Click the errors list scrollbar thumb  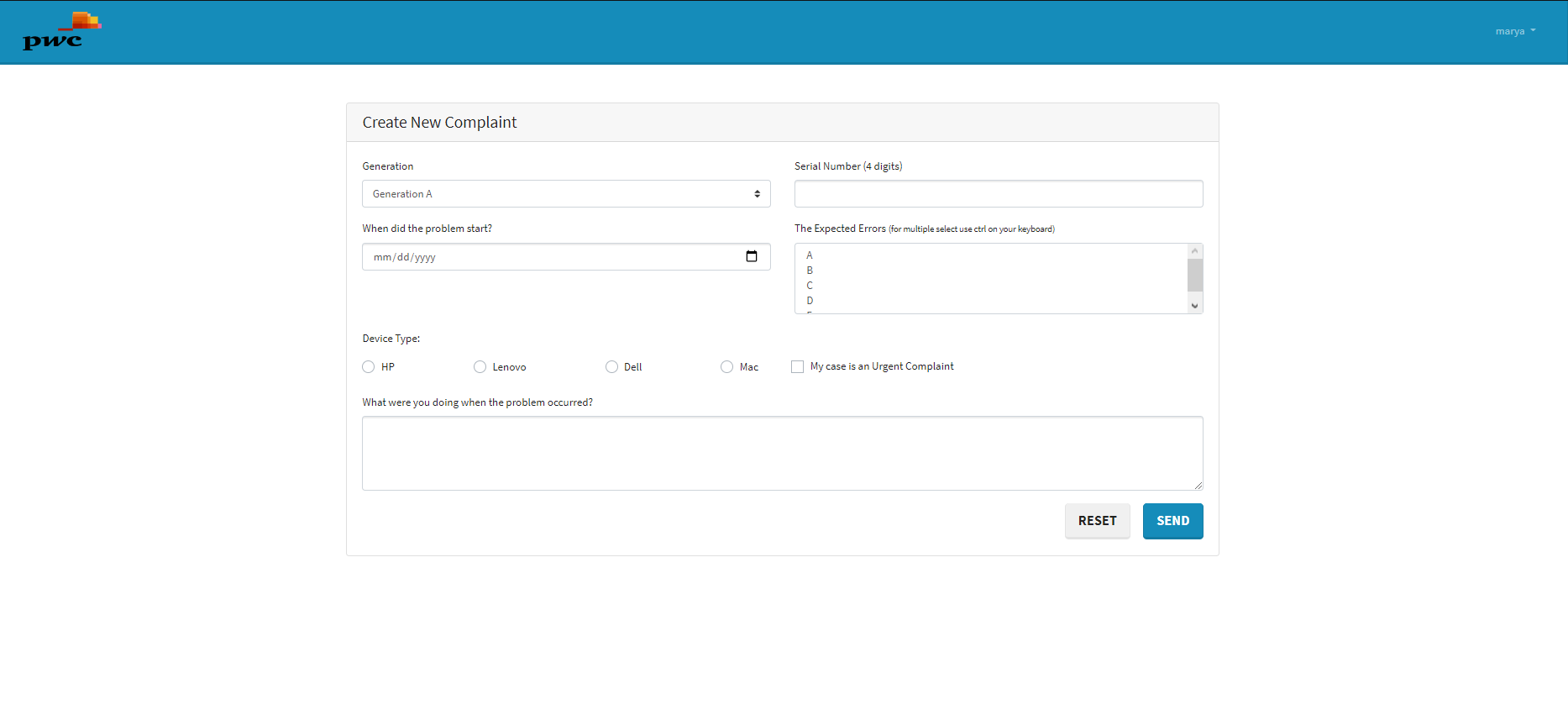click(1195, 275)
